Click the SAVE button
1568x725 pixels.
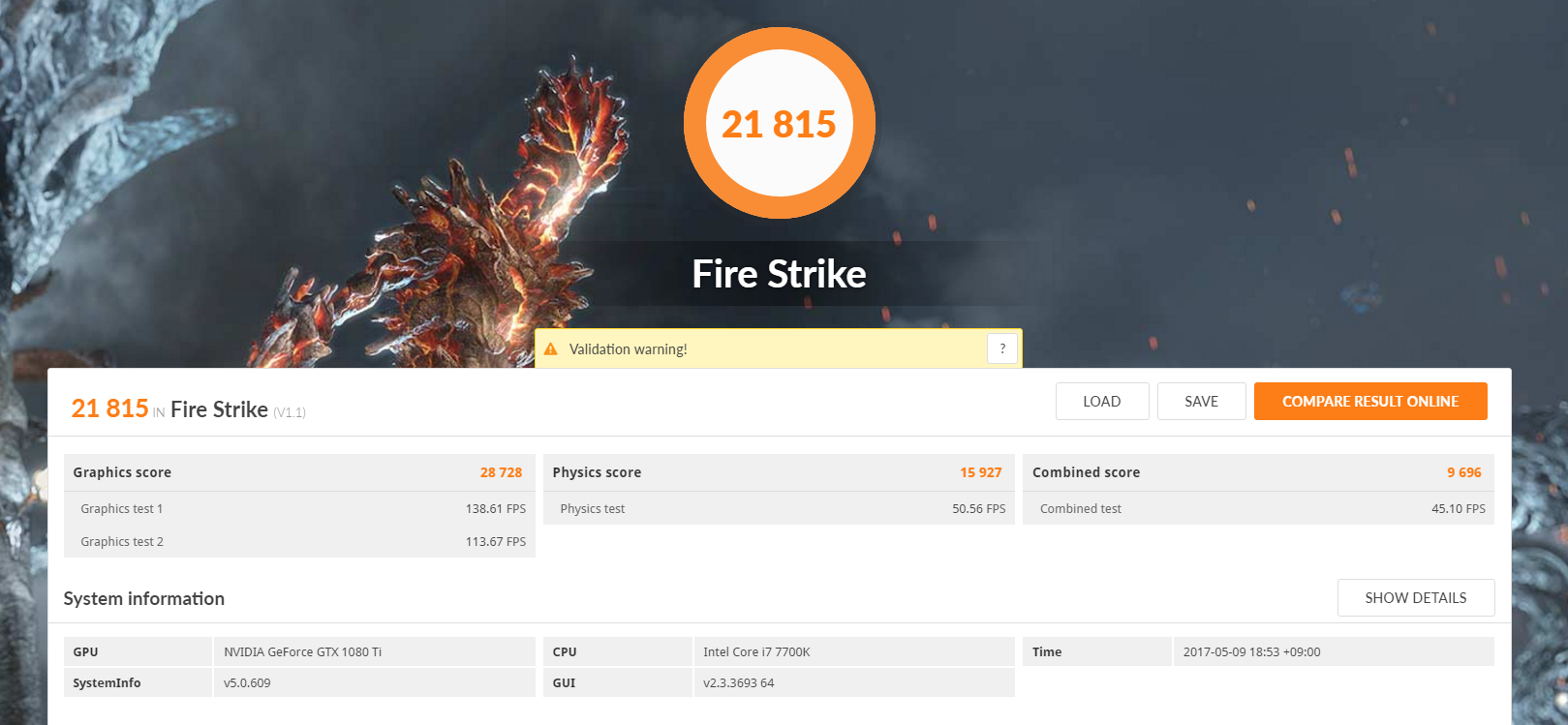click(1201, 402)
